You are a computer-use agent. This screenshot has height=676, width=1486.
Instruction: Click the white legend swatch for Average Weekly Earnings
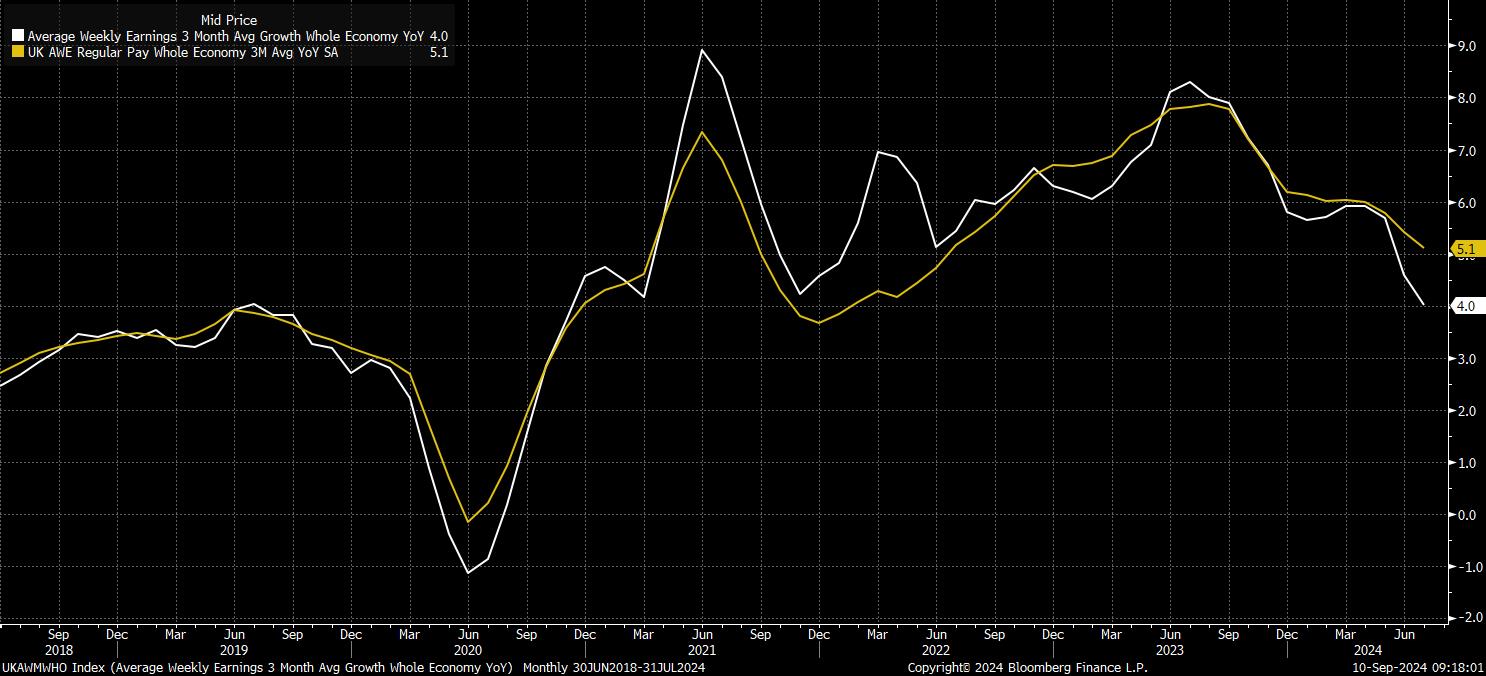click(19, 37)
